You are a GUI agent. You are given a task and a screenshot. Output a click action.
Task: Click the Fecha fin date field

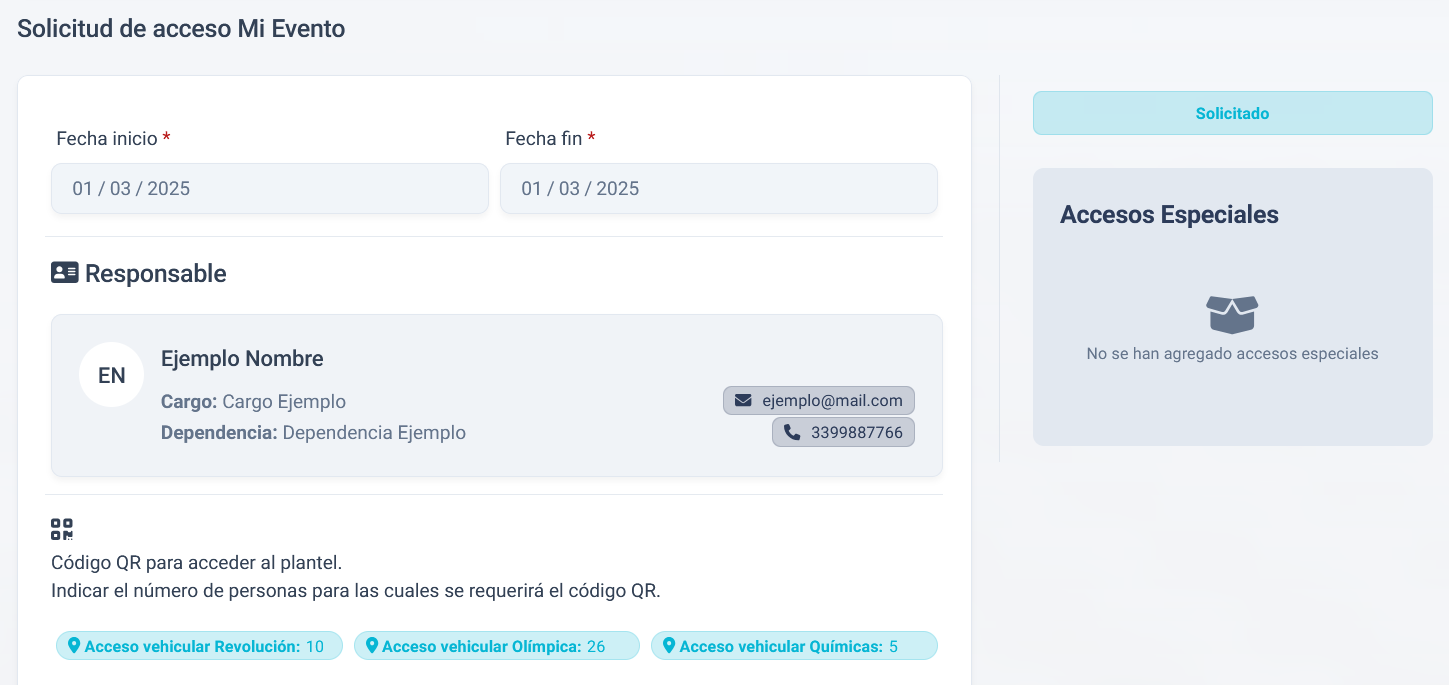point(718,189)
